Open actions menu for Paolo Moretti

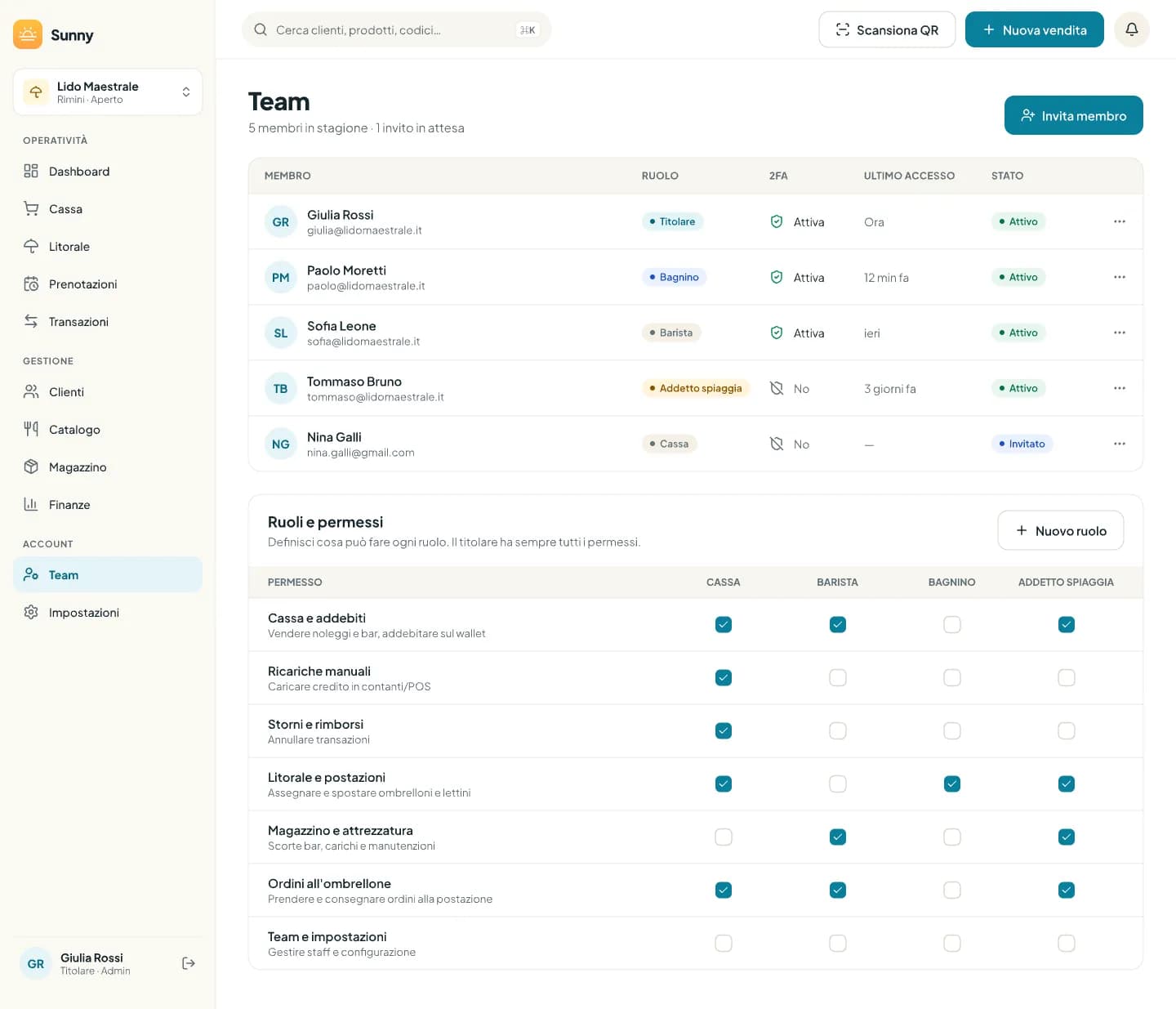[x=1120, y=277]
